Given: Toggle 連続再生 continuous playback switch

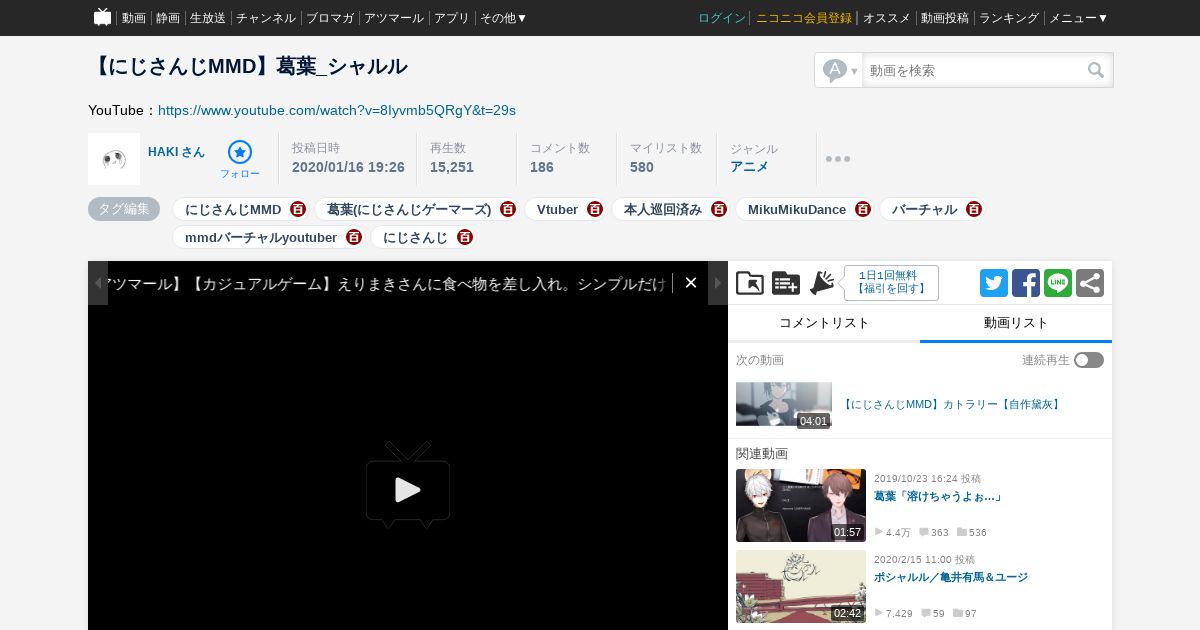Looking at the screenshot, I should click(x=1089, y=360).
